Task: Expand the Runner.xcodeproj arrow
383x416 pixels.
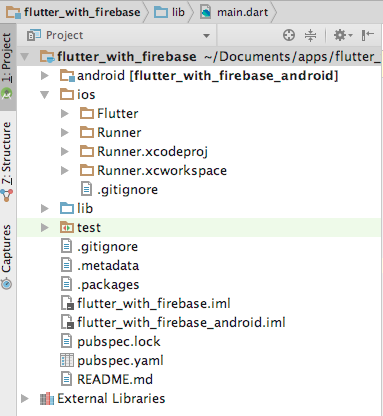Action: [x=65, y=152]
